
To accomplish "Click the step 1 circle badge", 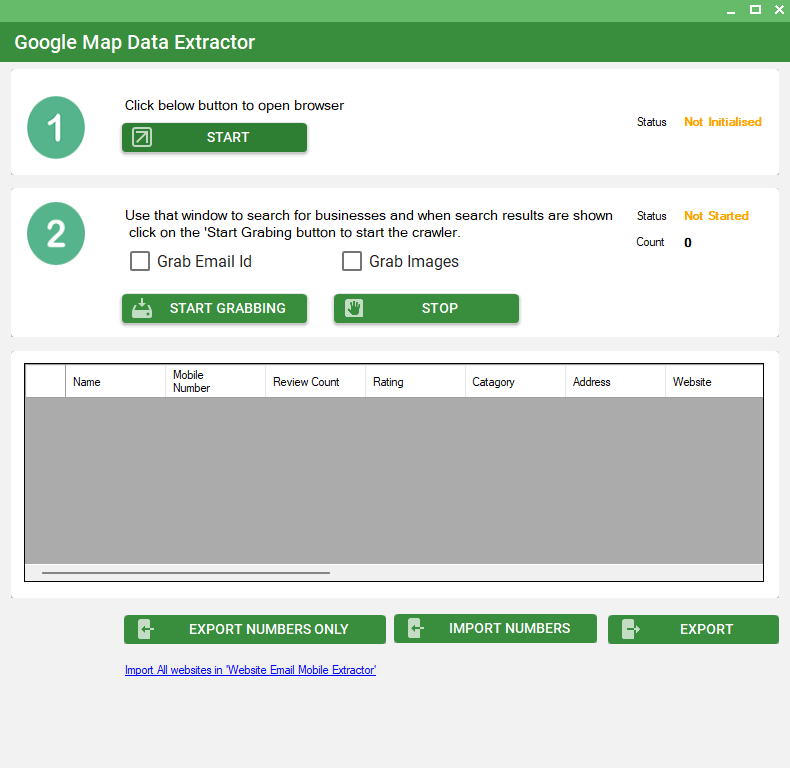I will (x=56, y=128).
